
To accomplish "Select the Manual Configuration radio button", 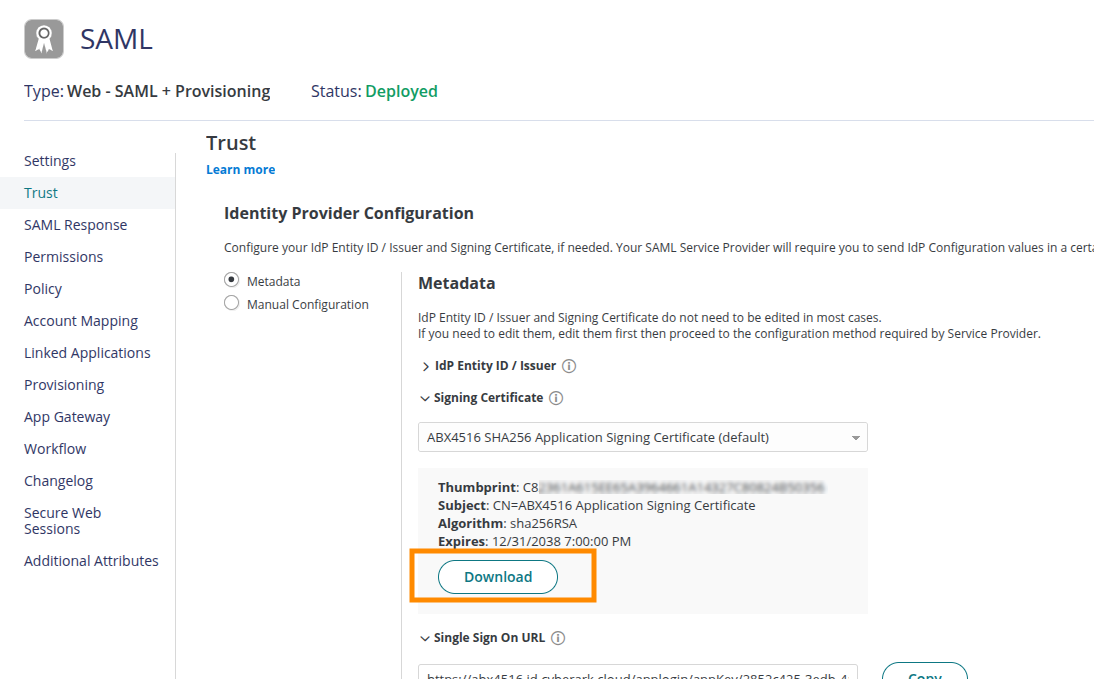I will click(232, 303).
